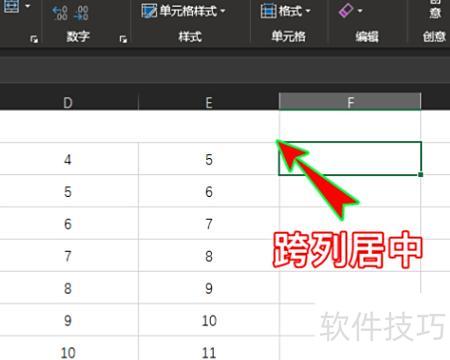Click the fill handle of selected cell
Image resolution: width=450 pixels, height=360 pixels.
[421, 174]
